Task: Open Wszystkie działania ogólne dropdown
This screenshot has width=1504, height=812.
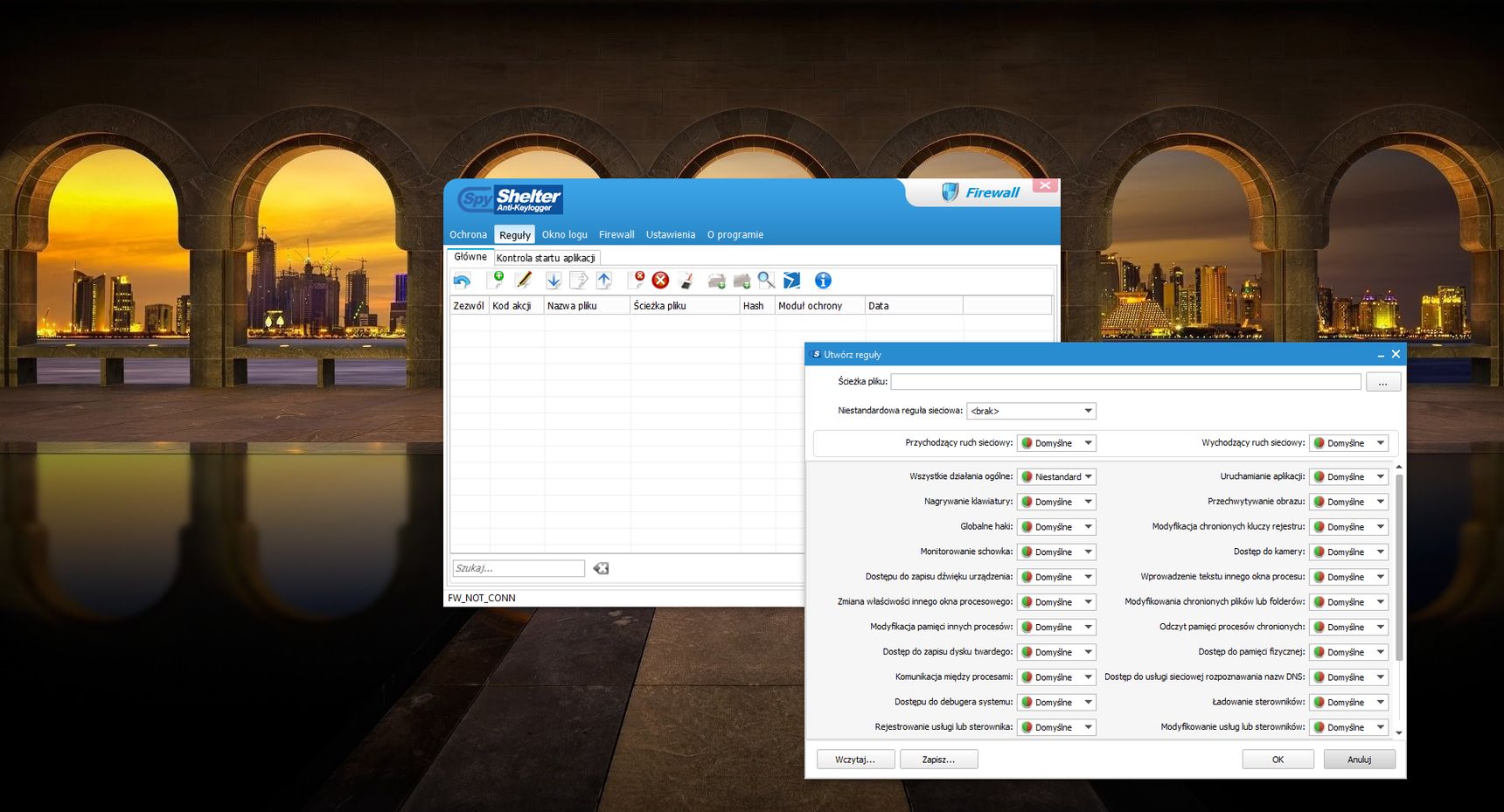Action: 1056,477
